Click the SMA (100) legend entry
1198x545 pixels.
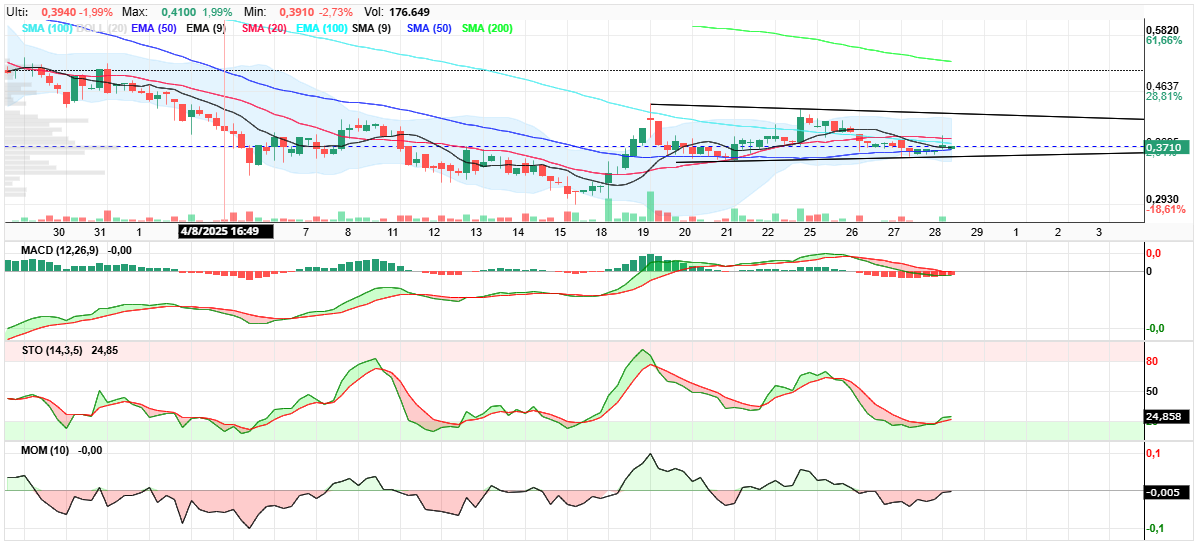click(46, 28)
